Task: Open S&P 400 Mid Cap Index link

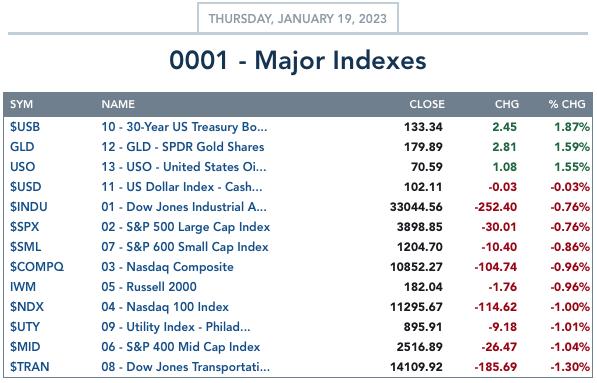Action: point(180,347)
